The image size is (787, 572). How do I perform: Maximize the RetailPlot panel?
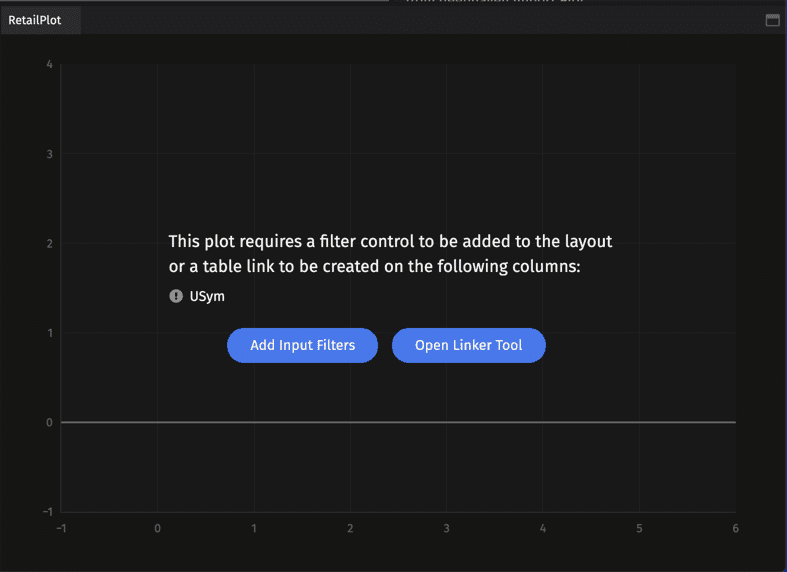pos(772,20)
